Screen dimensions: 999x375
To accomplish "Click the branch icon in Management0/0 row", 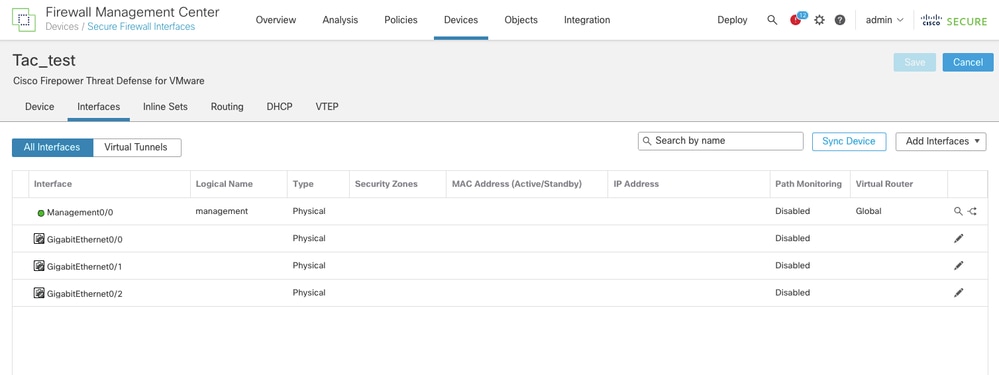I will [972, 211].
